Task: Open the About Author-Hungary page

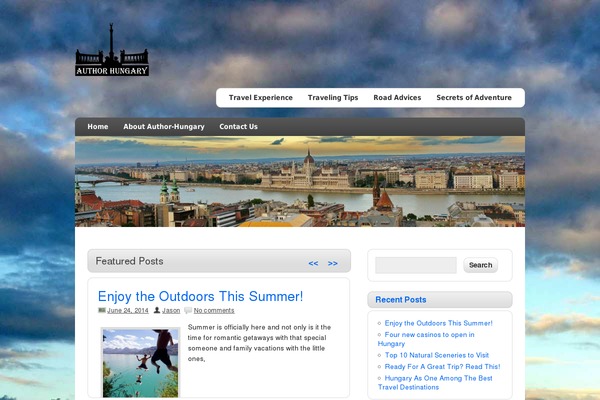Action: (164, 127)
